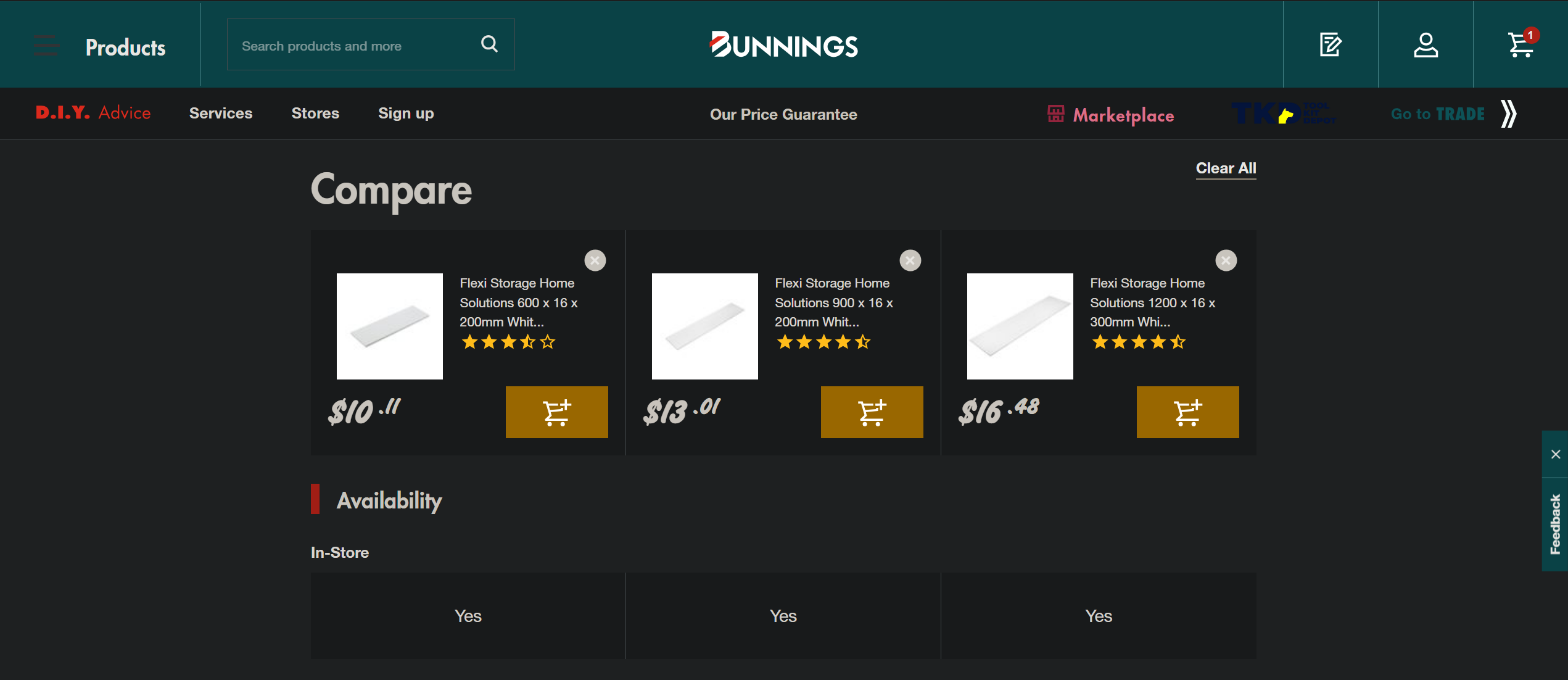Open the user account icon
1568x680 pixels.
pos(1426,44)
